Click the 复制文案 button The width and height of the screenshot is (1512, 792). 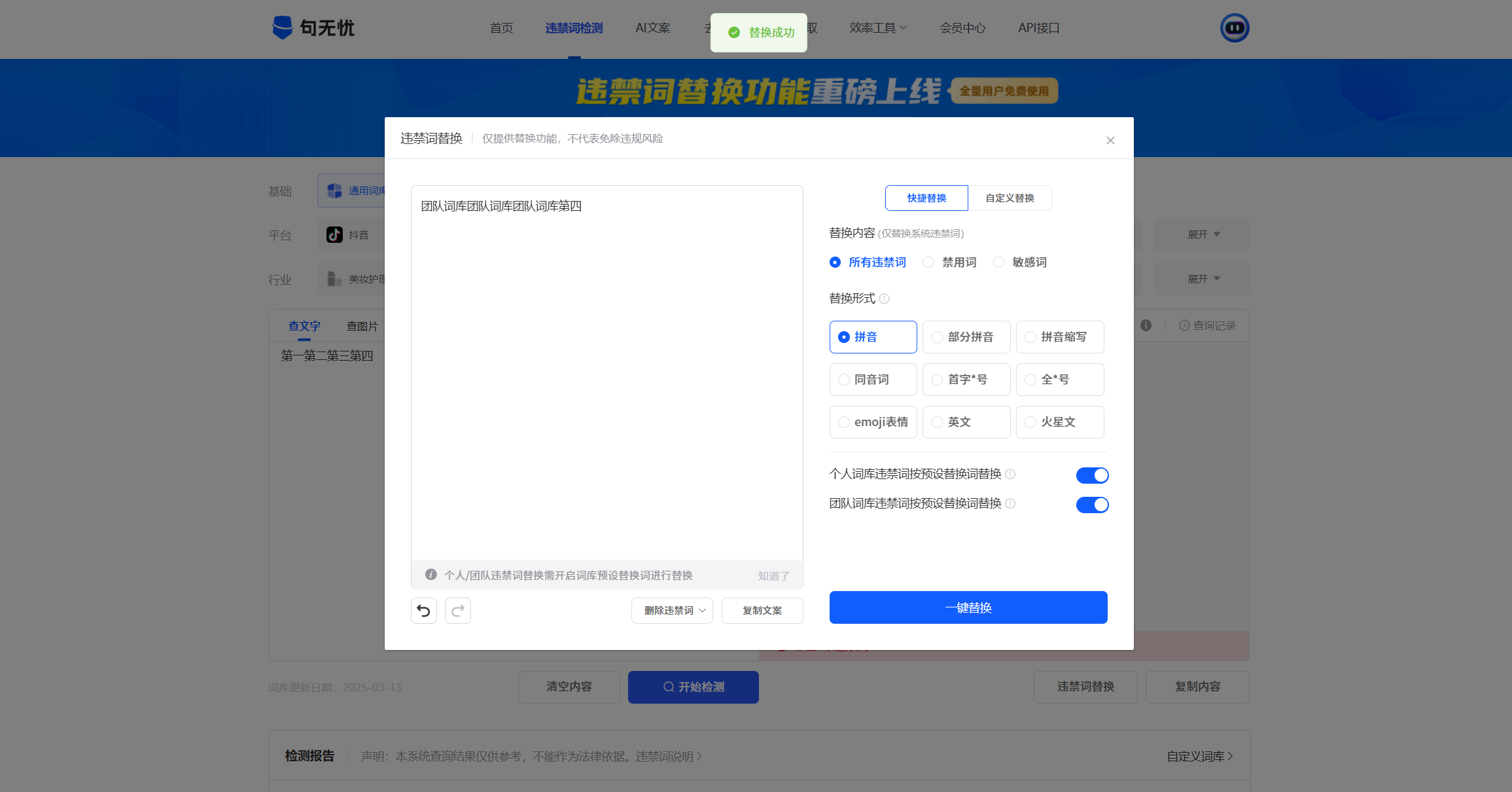pyautogui.click(x=762, y=611)
